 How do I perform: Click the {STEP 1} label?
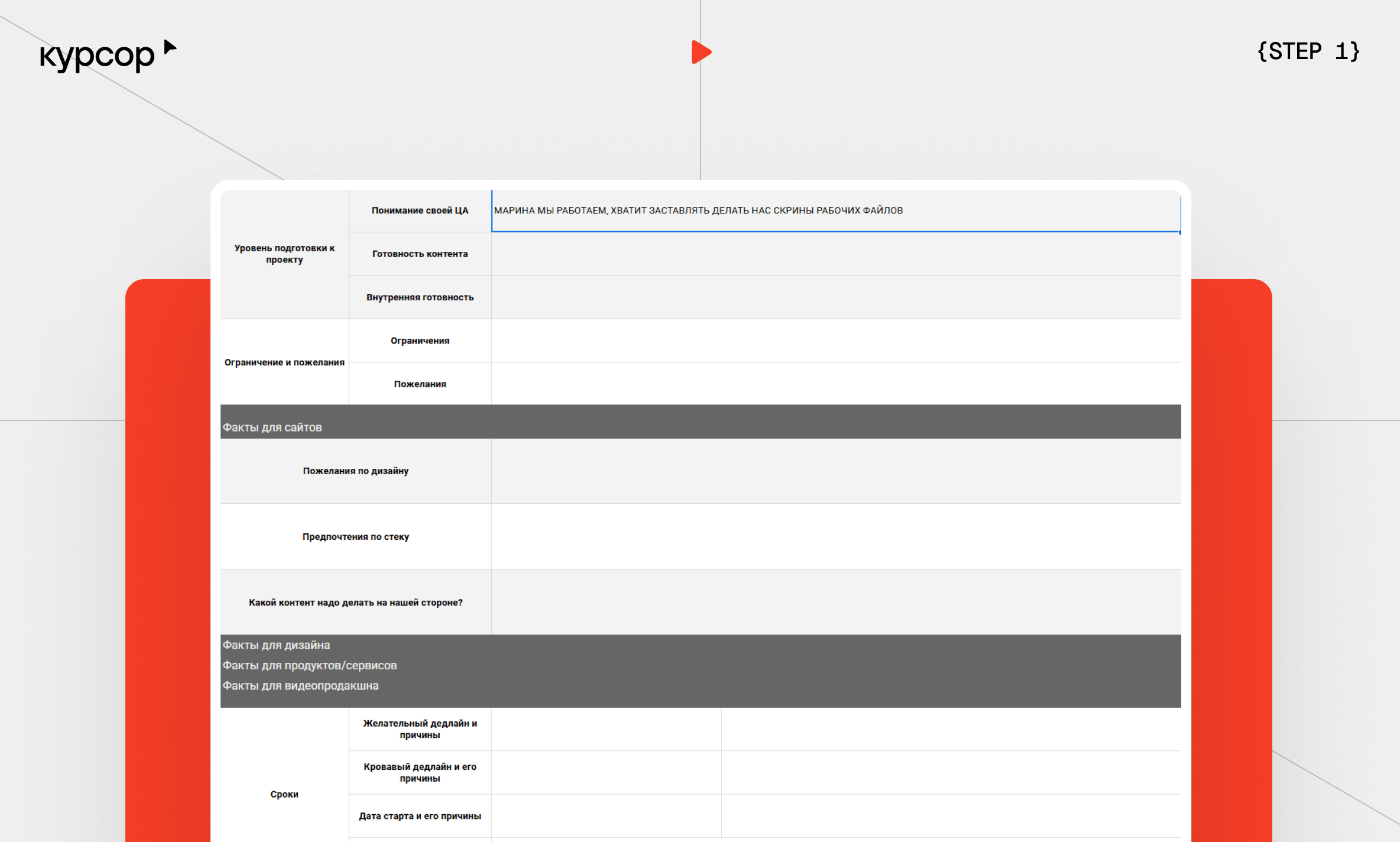[1308, 51]
